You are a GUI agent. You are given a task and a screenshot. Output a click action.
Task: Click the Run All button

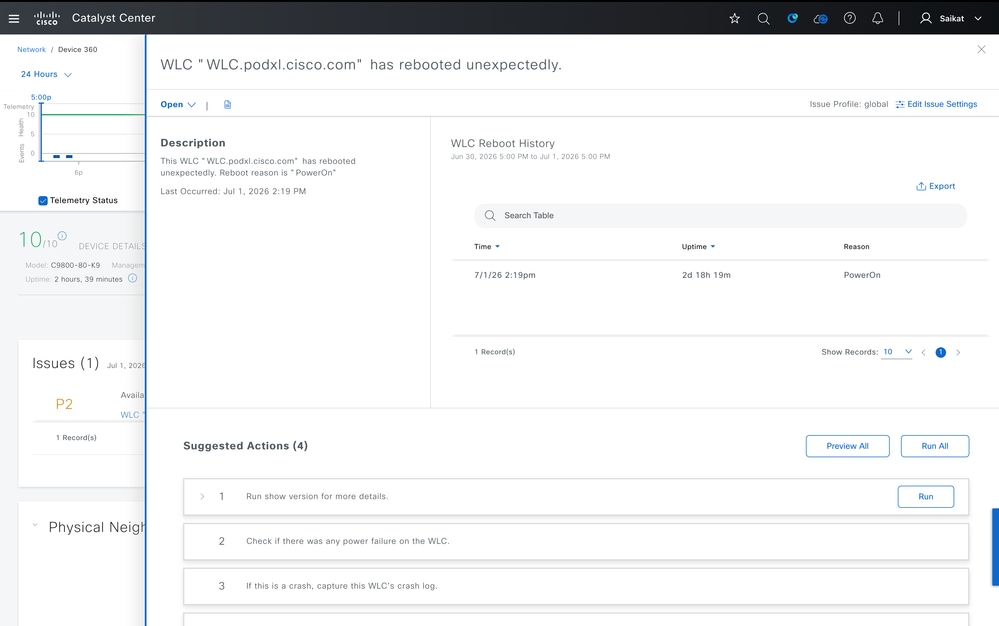click(935, 446)
